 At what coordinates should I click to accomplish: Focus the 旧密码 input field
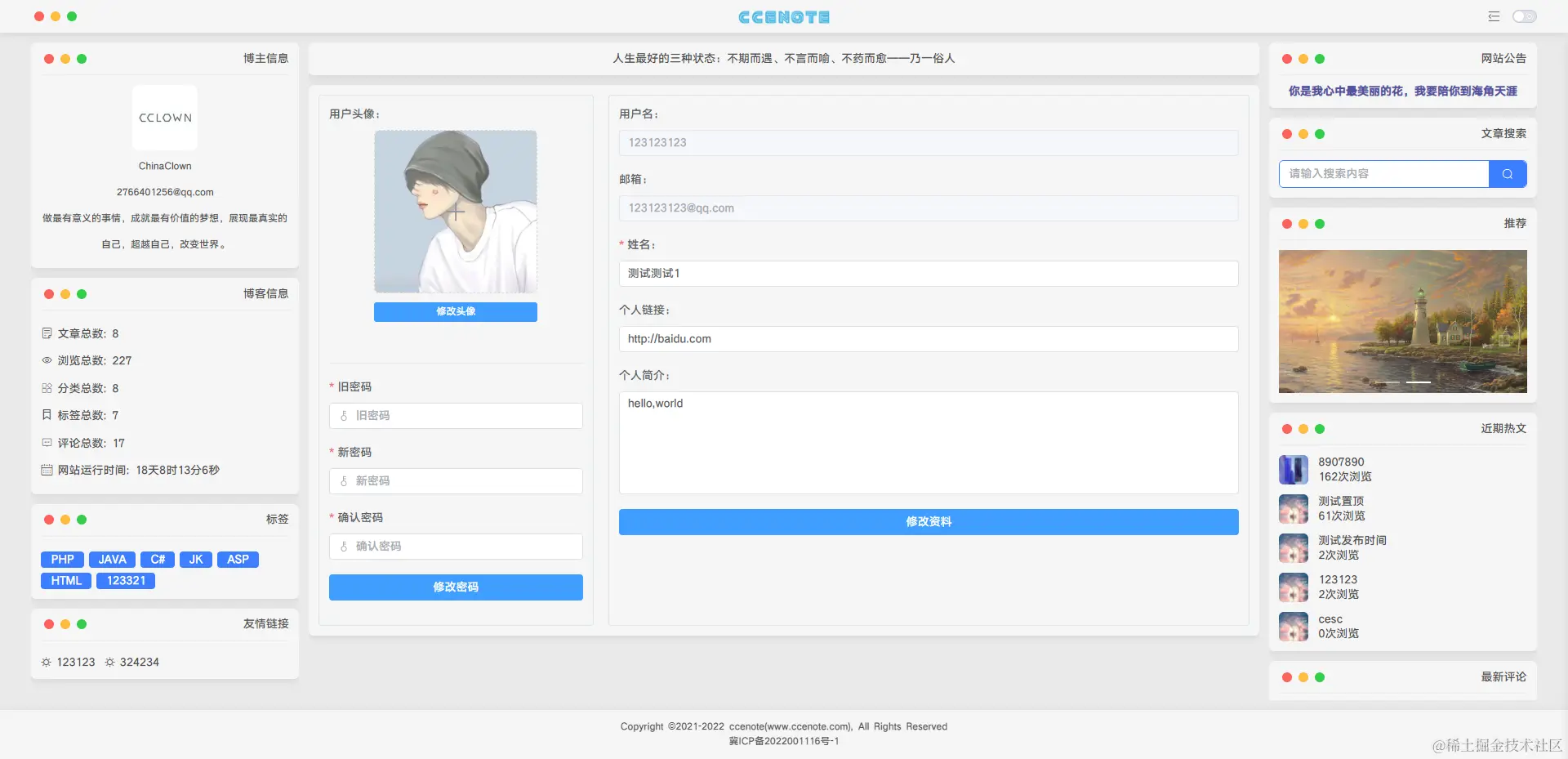click(x=456, y=416)
